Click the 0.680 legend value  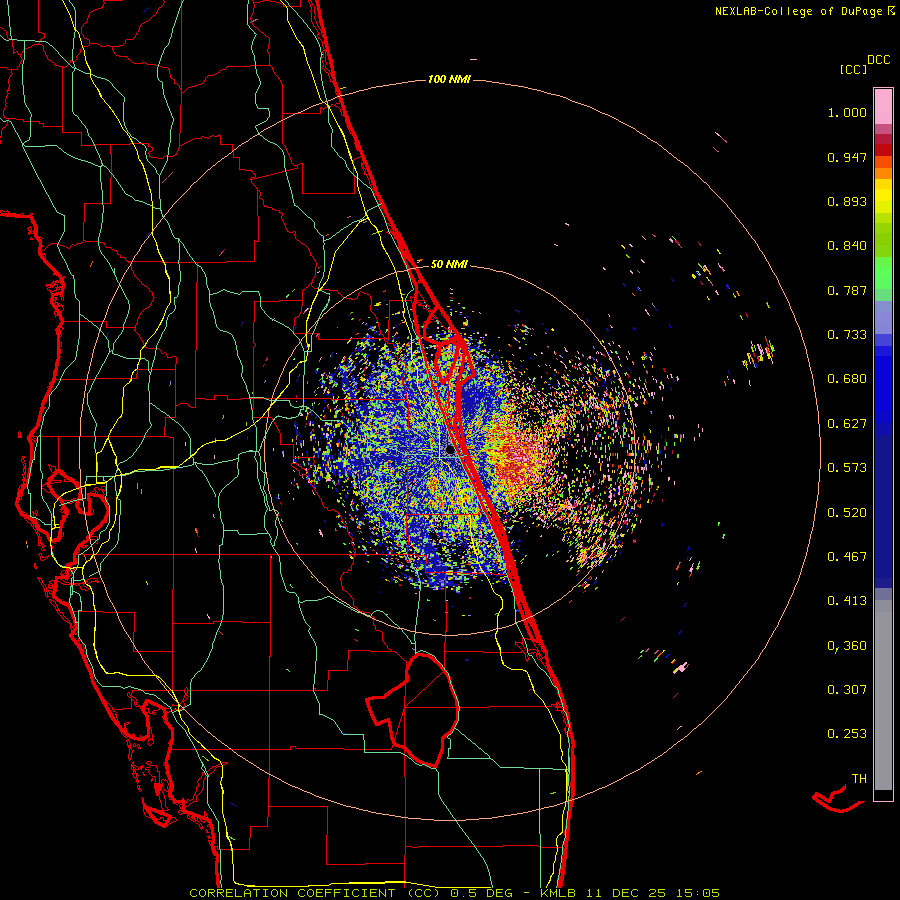pyautogui.click(x=847, y=379)
